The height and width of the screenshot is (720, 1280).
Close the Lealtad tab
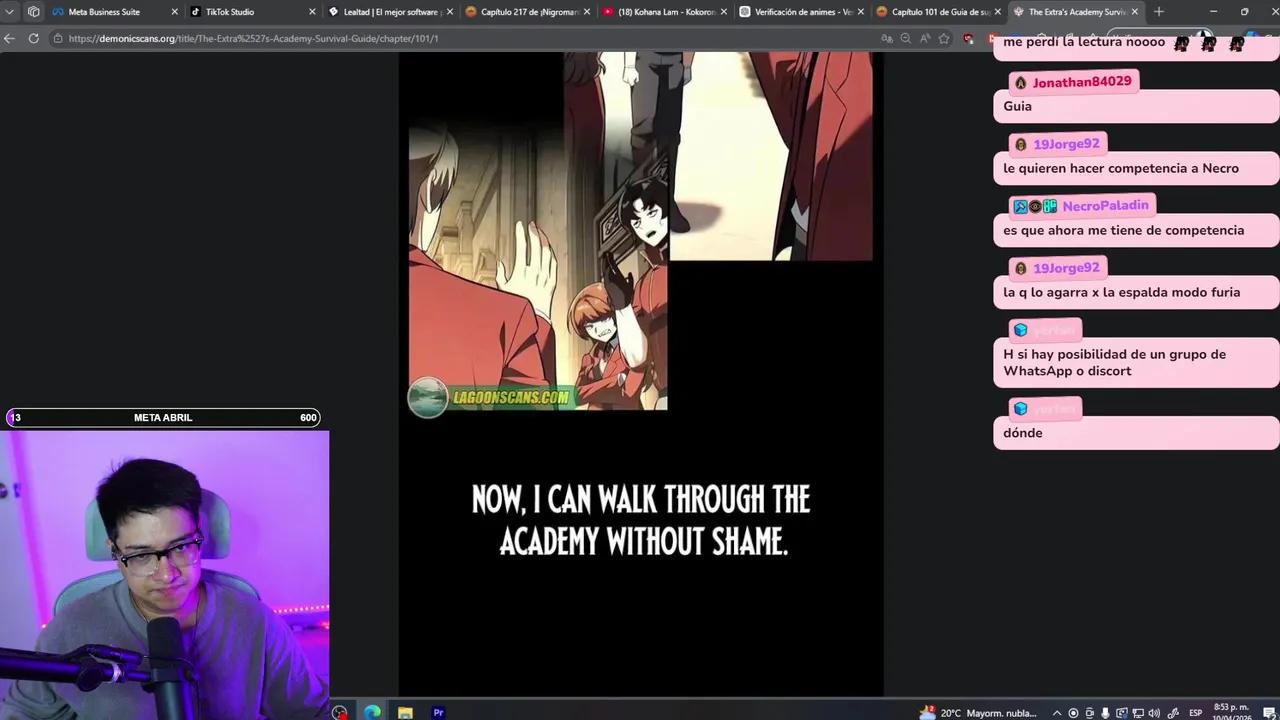(x=449, y=12)
